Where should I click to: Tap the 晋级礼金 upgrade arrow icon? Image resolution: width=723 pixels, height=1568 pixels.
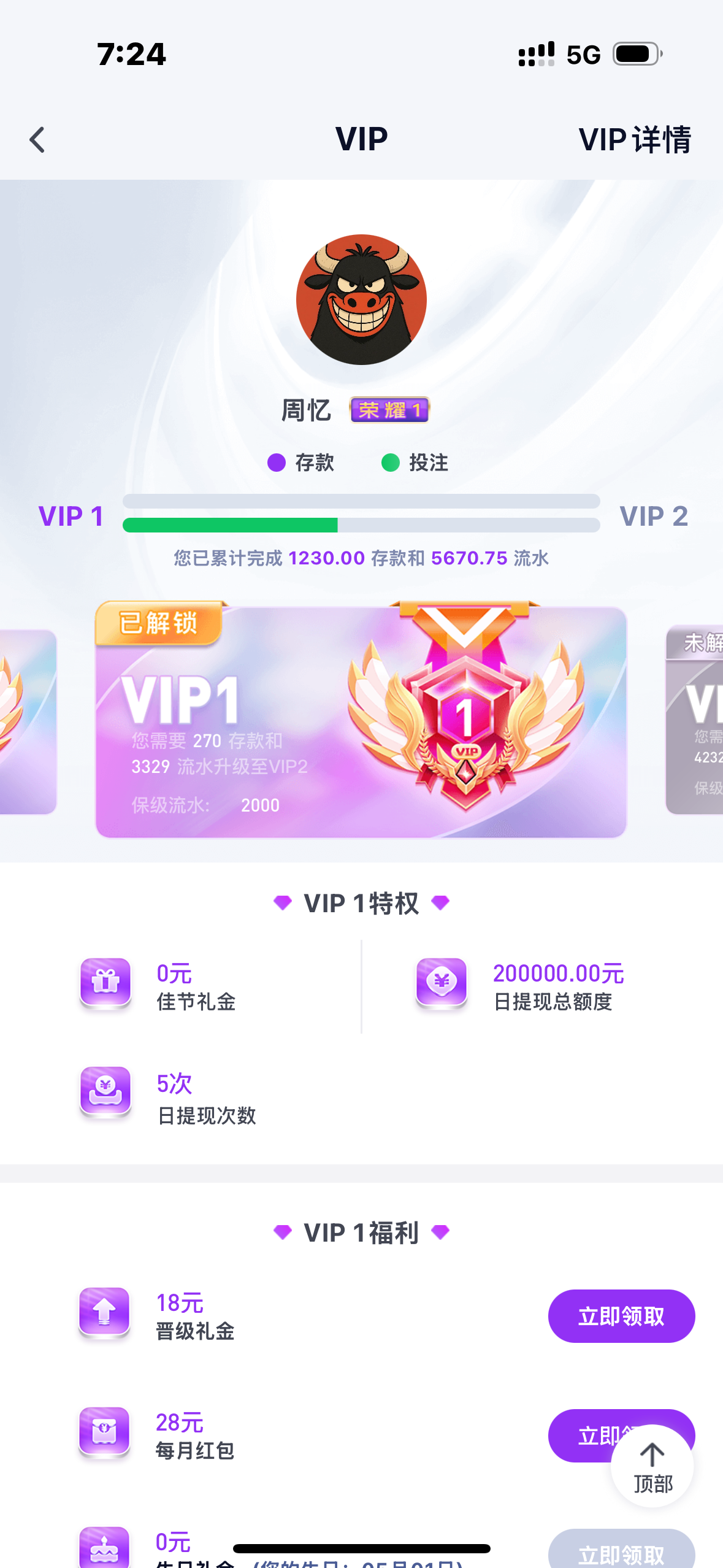click(x=104, y=1313)
